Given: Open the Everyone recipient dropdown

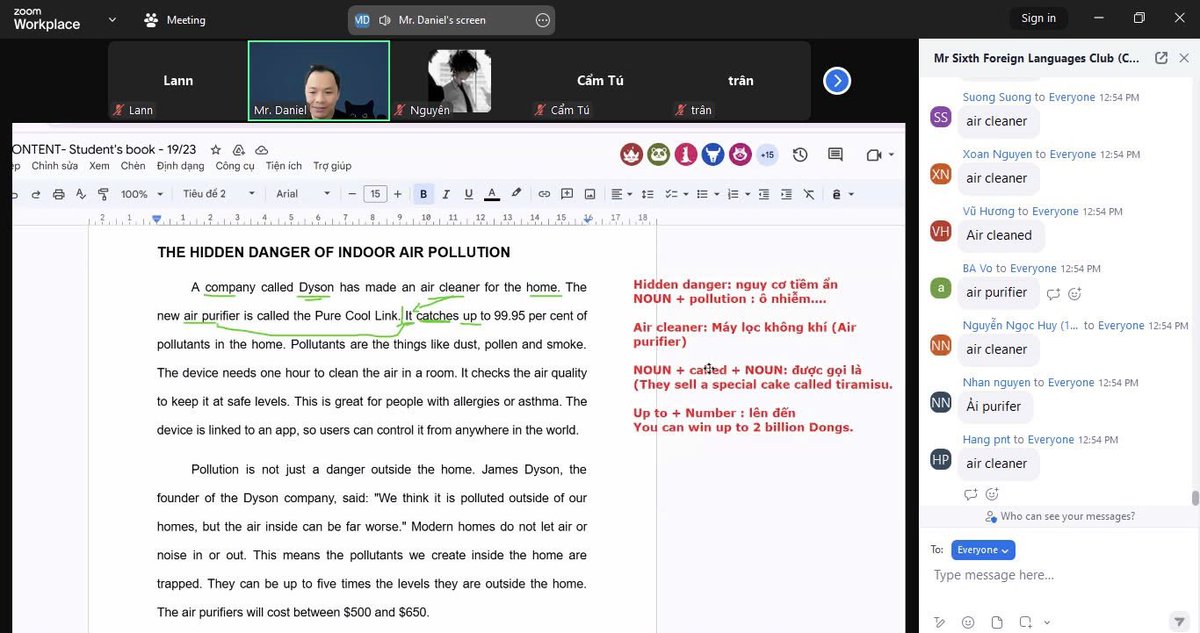Looking at the screenshot, I should click(983, 550).
